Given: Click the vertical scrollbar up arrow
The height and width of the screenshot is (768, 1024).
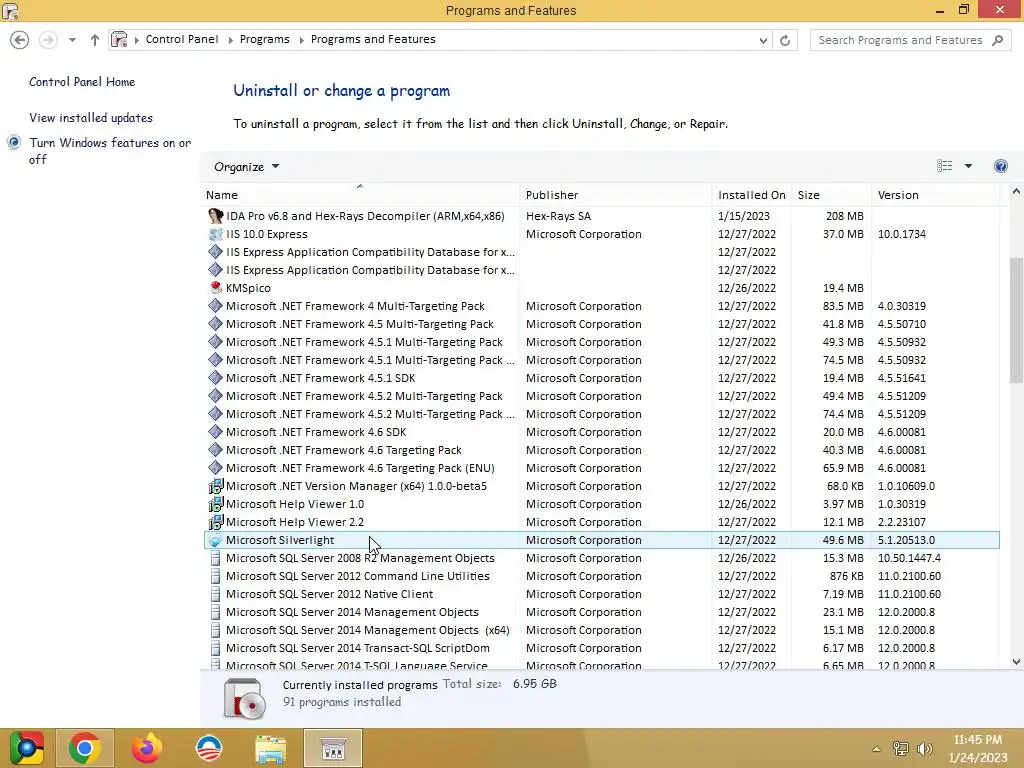Looking at the screenshot, I should 1016,191.
